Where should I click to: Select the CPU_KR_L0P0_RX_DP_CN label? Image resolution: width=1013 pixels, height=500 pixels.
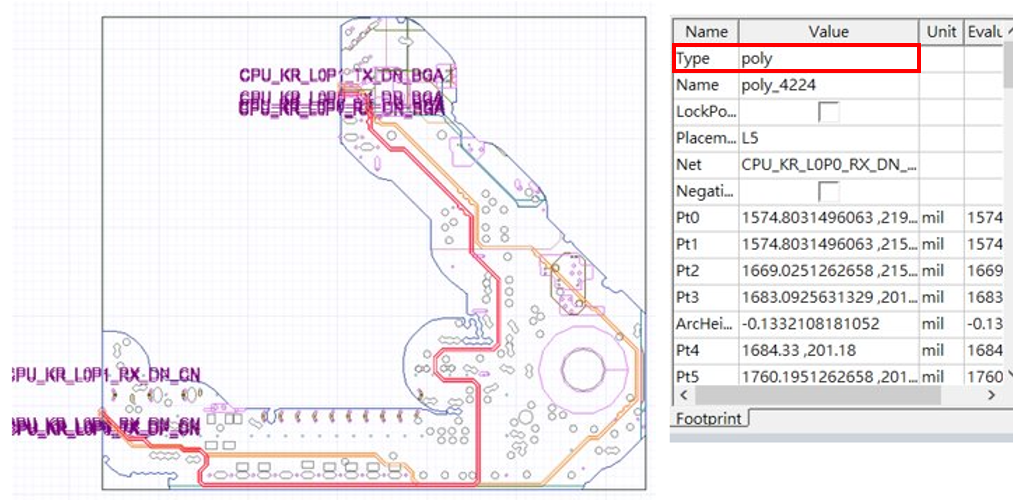coord(106,426)
